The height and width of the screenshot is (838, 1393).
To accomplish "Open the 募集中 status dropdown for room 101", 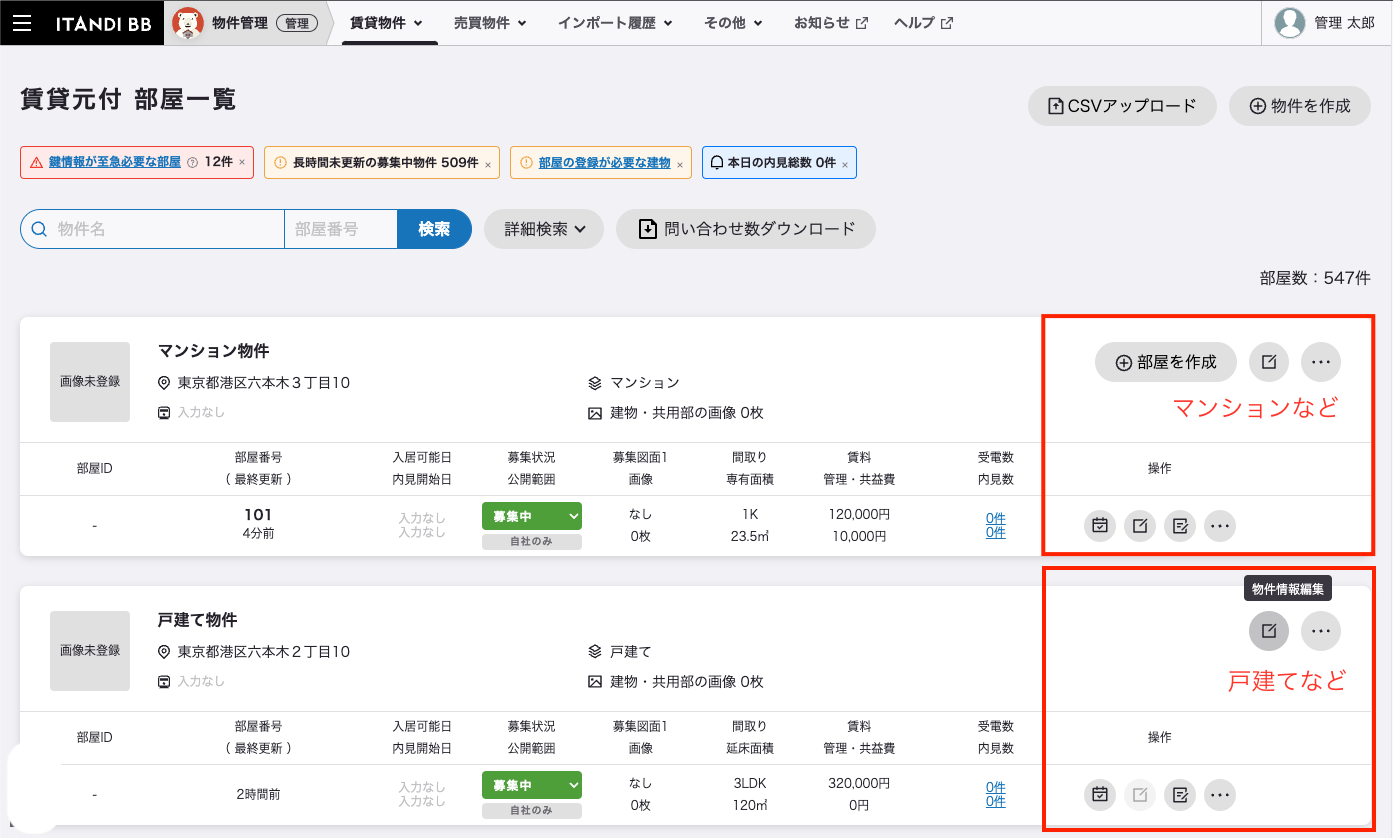I will [x=531, y=516].
